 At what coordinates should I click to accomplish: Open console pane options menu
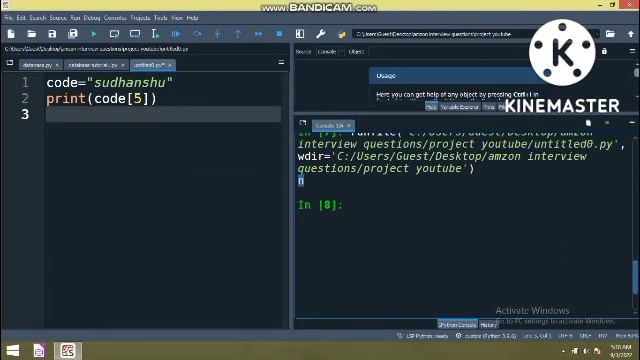(x=632, y=122)
